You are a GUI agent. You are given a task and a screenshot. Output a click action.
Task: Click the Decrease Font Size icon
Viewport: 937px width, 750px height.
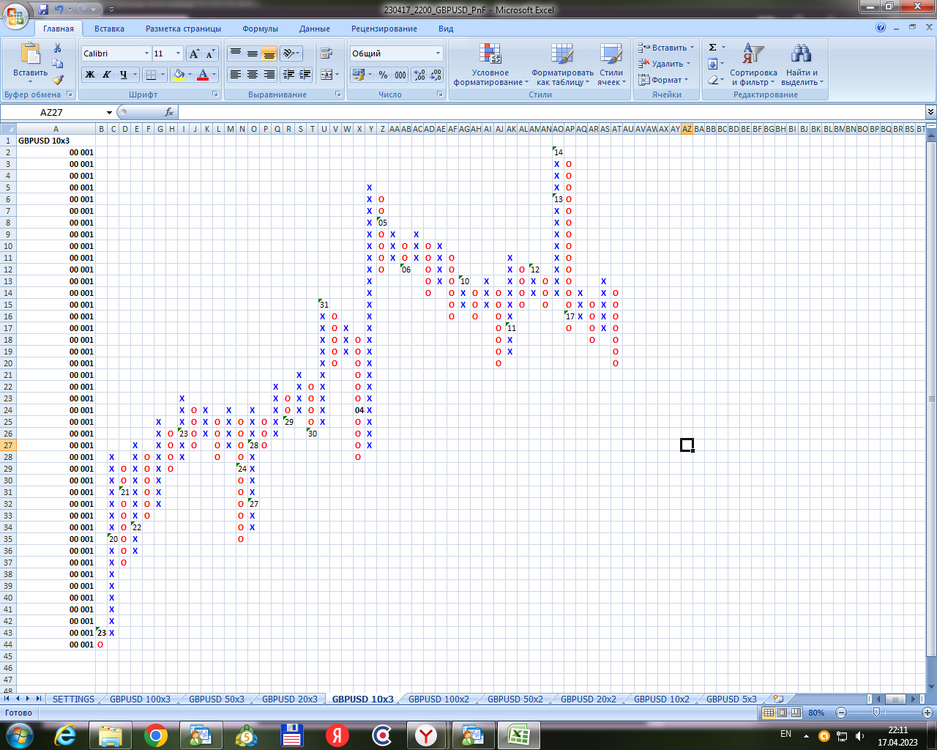coord(210,54)
